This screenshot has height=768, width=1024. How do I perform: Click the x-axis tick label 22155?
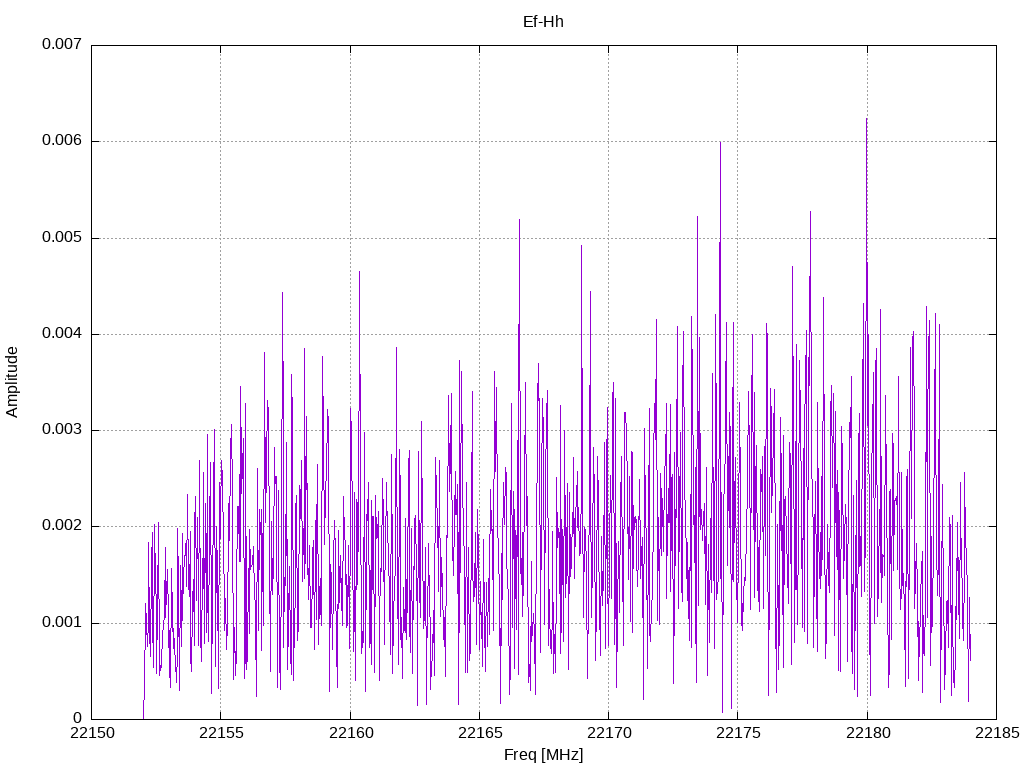[221, 733]
